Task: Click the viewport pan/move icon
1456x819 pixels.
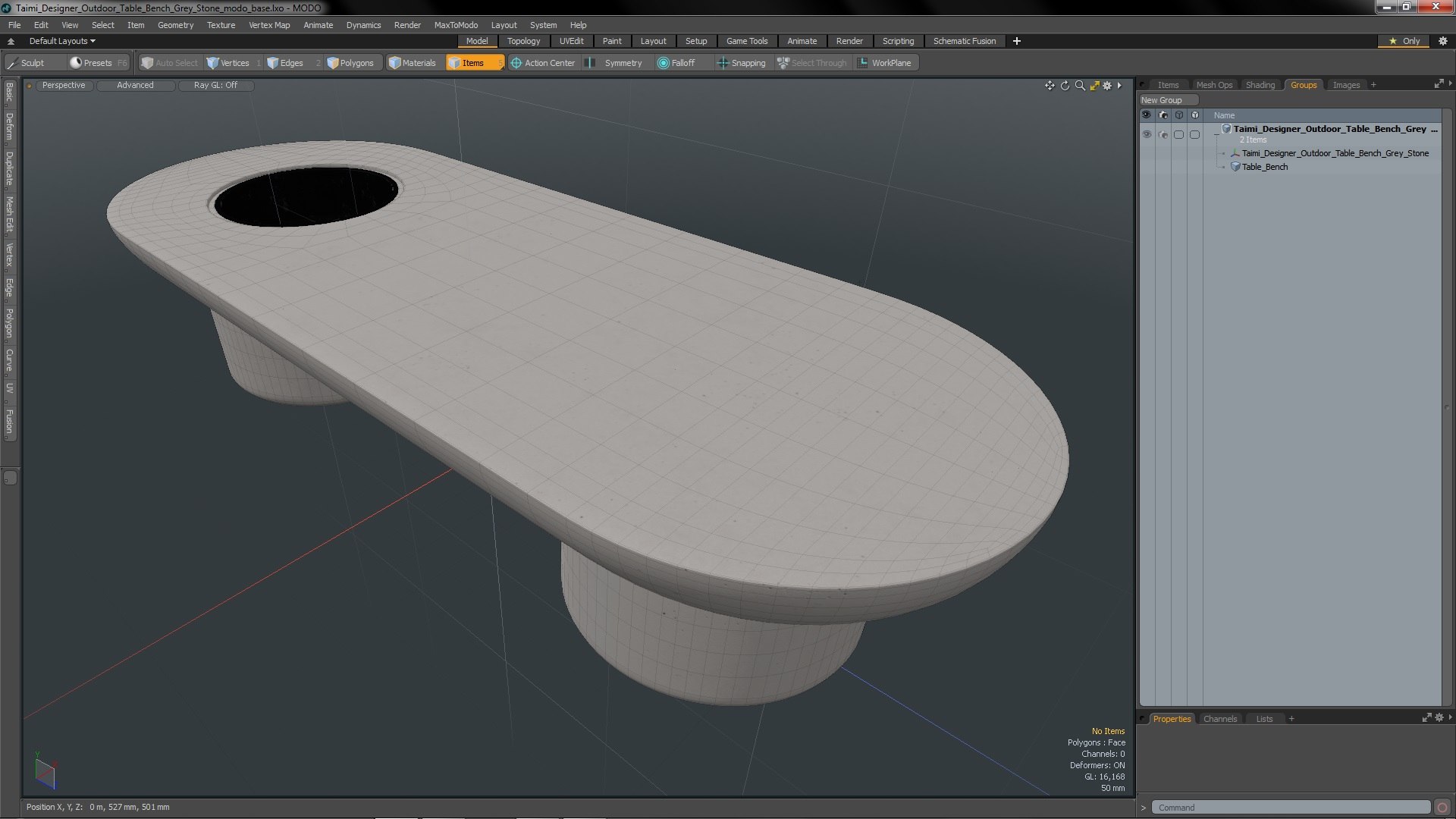Action: coord(1050,86)
